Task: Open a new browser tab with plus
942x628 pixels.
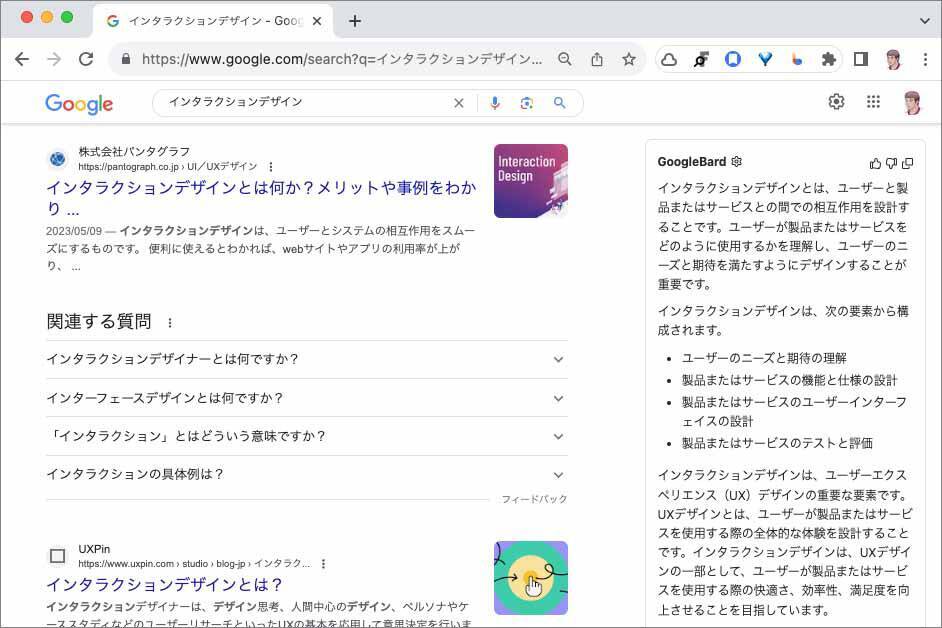Action: coord(355,21)
